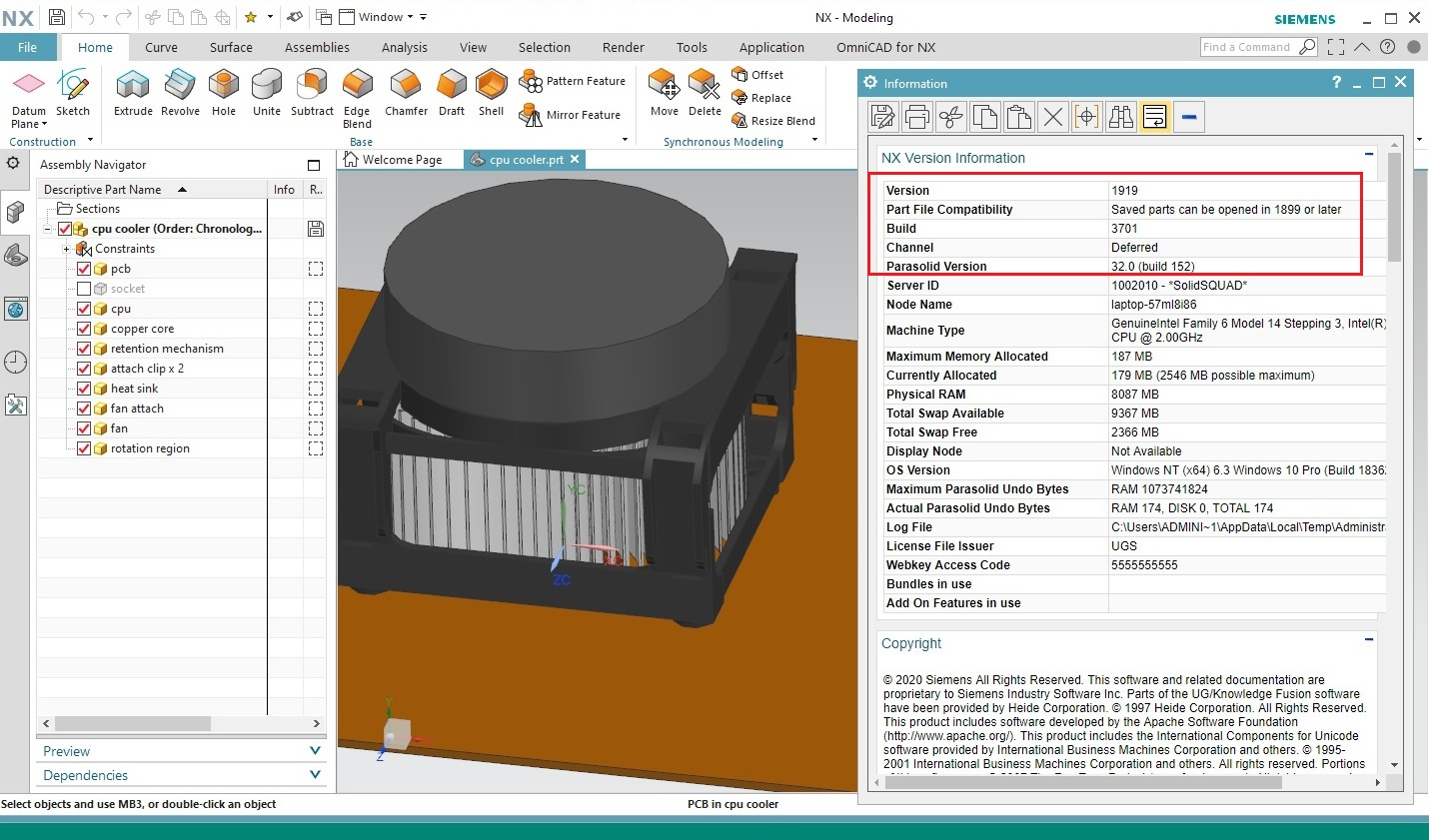This screenshot has height=840, width=1429.
Task: Switch to the Analysis ribbon tab
Action: pos(404,47)
